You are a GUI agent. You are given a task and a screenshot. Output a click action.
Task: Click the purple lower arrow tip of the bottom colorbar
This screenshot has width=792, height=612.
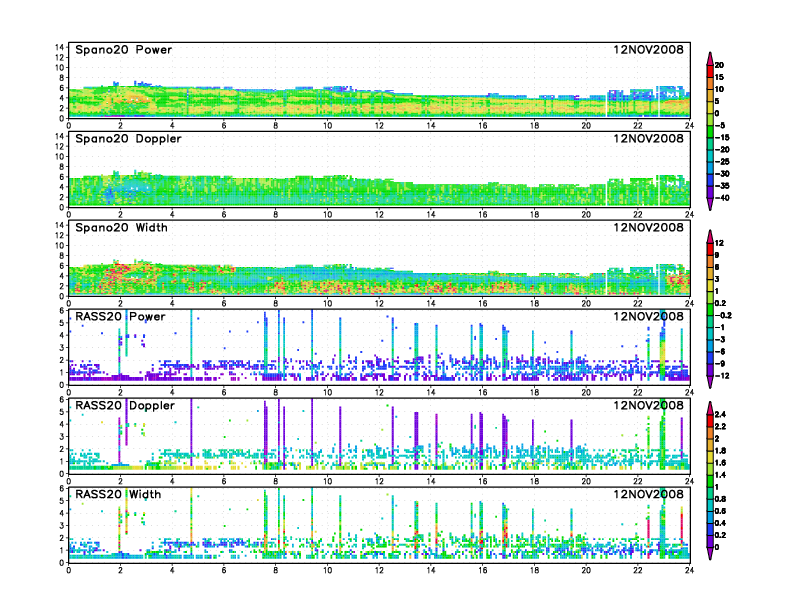710,554
